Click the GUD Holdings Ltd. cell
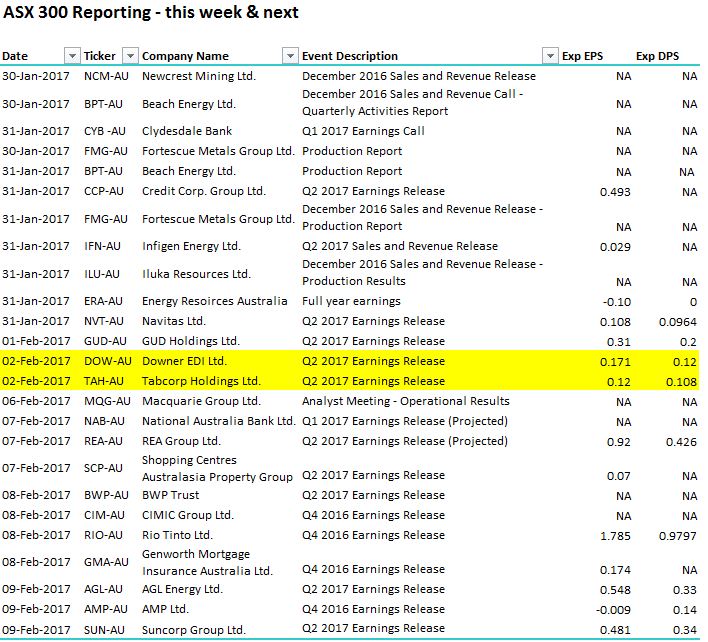 pos(191,341)
